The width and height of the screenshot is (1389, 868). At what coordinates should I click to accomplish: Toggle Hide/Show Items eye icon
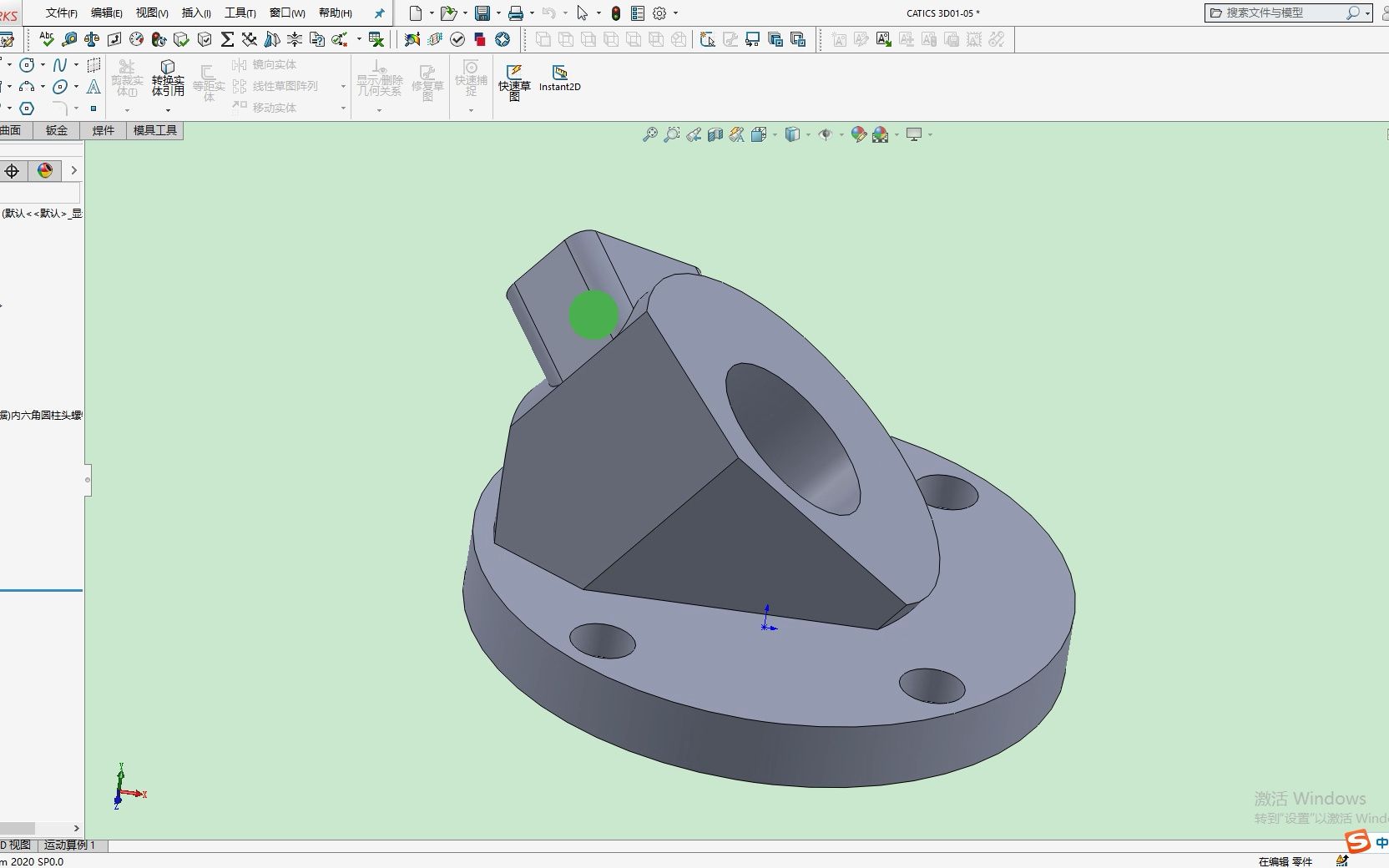[x=826, y=134]
